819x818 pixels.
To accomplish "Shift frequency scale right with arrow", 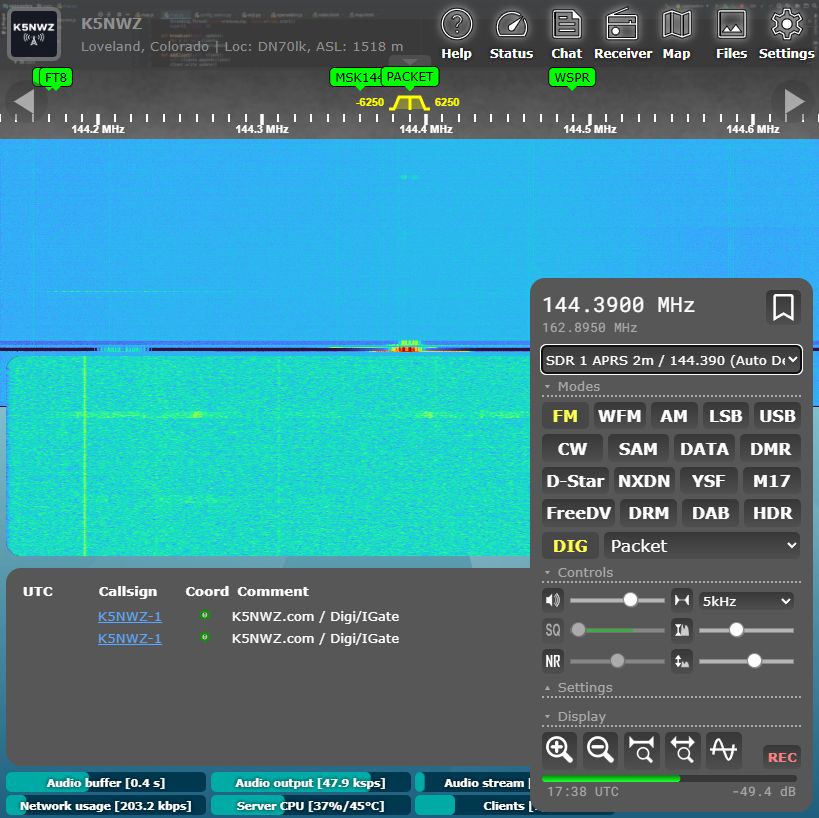I will pyautogui.click(x=795, y=101).
